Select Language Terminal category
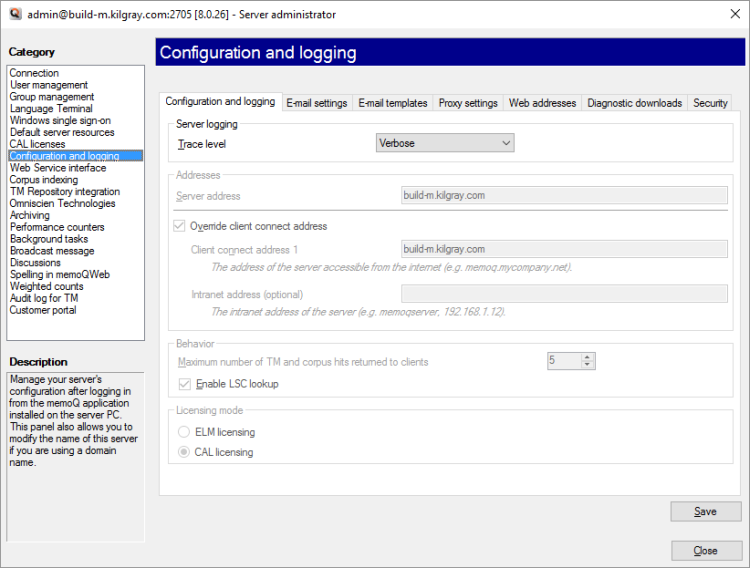This screenshot has height=568, width=750. 51,109
